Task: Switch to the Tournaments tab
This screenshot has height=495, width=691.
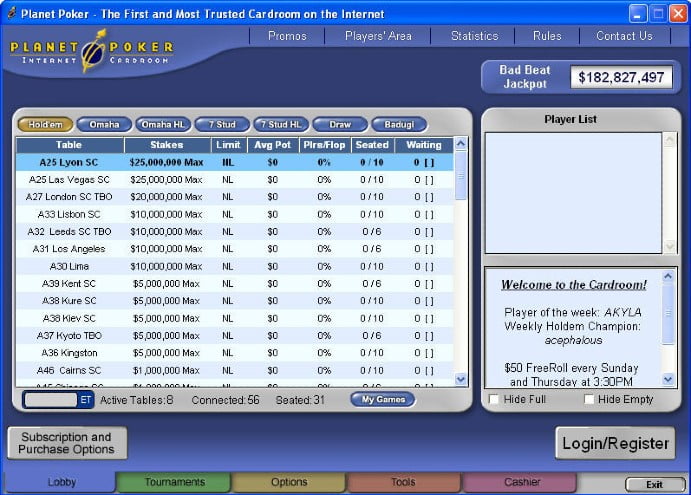Action: pyautogui.click(x=175, y=482)
